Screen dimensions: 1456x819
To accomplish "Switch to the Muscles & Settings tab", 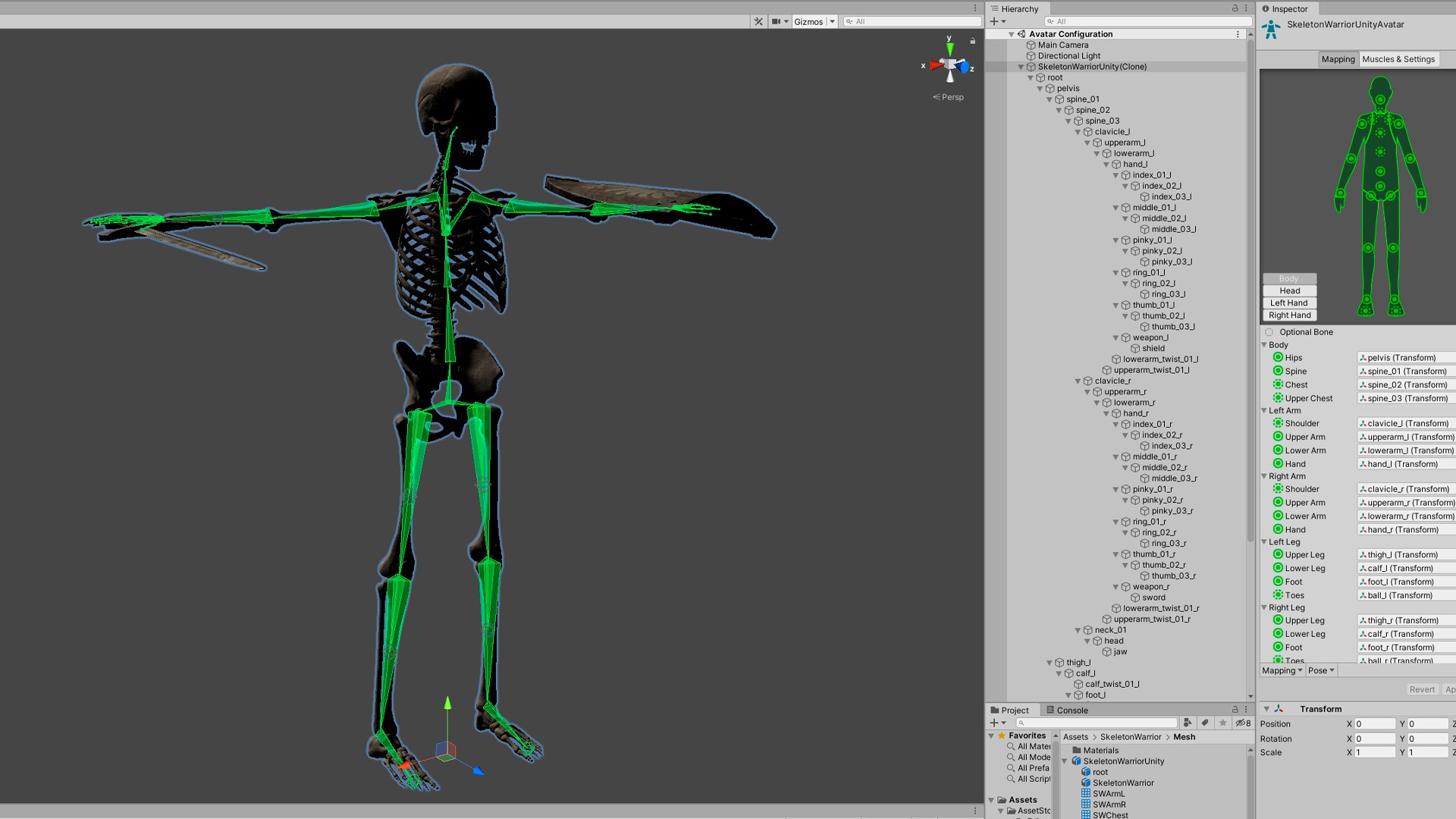I will click(1398, 59).
